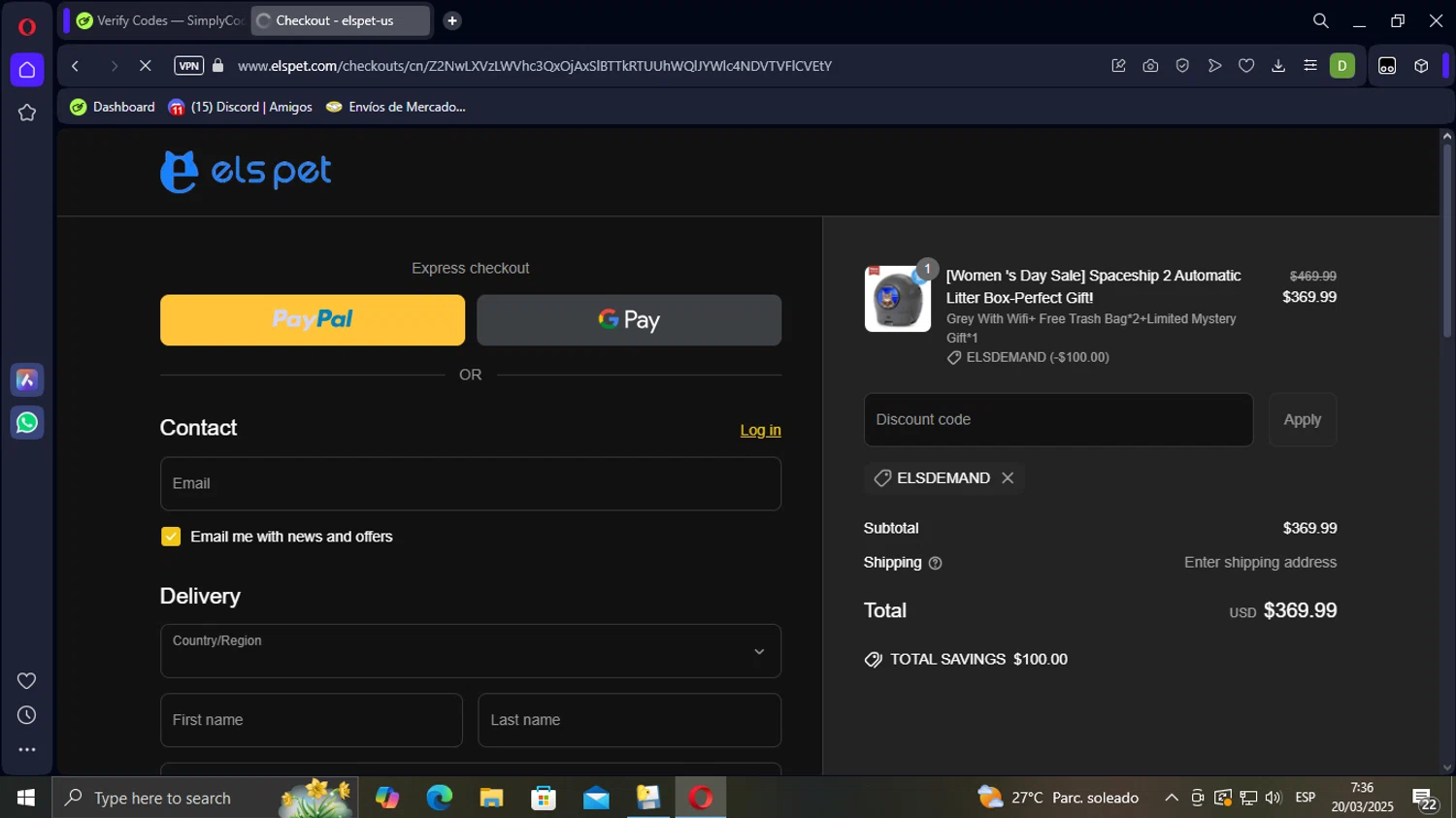This screenshot has height=818, width=1456.
Task: Open WhatsApp in sidebar
Action: tap(27, 423)
